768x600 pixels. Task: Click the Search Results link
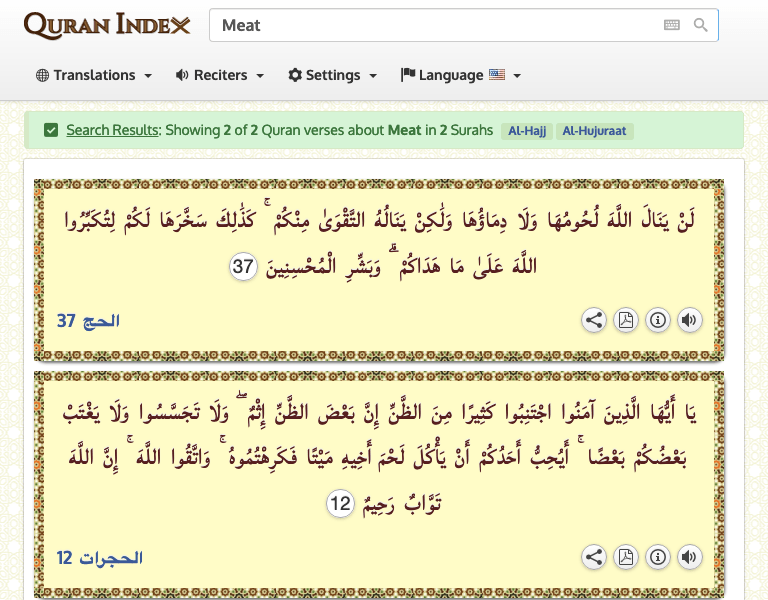113,130
